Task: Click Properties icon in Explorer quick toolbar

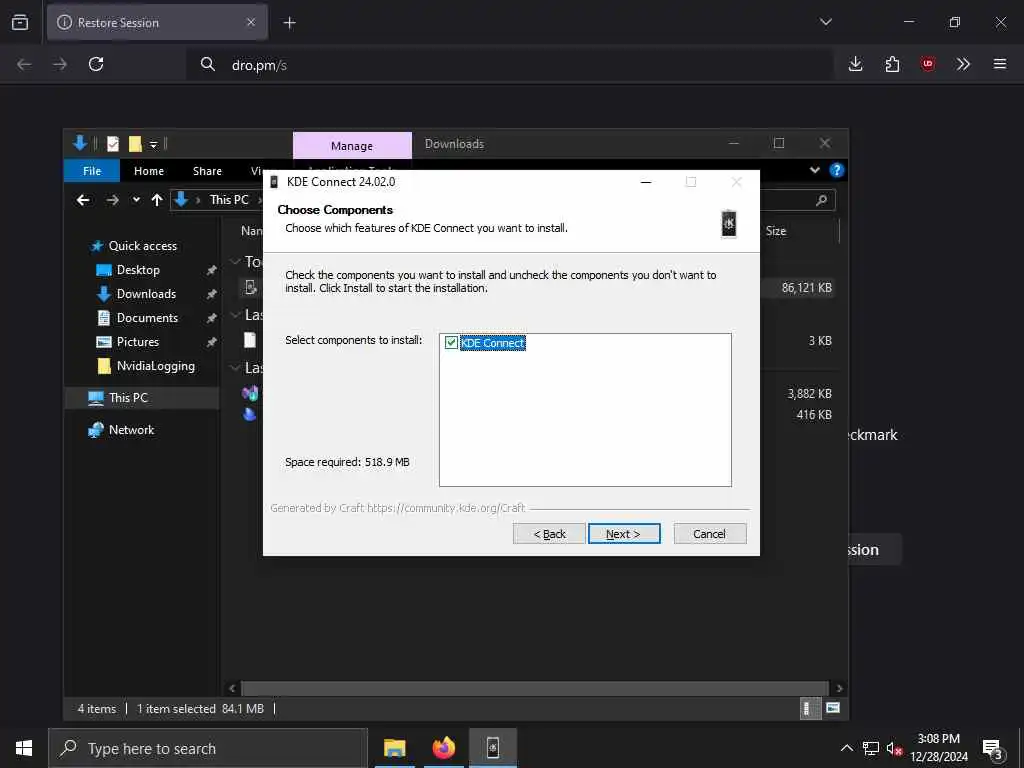Action: tap(113, 144)
